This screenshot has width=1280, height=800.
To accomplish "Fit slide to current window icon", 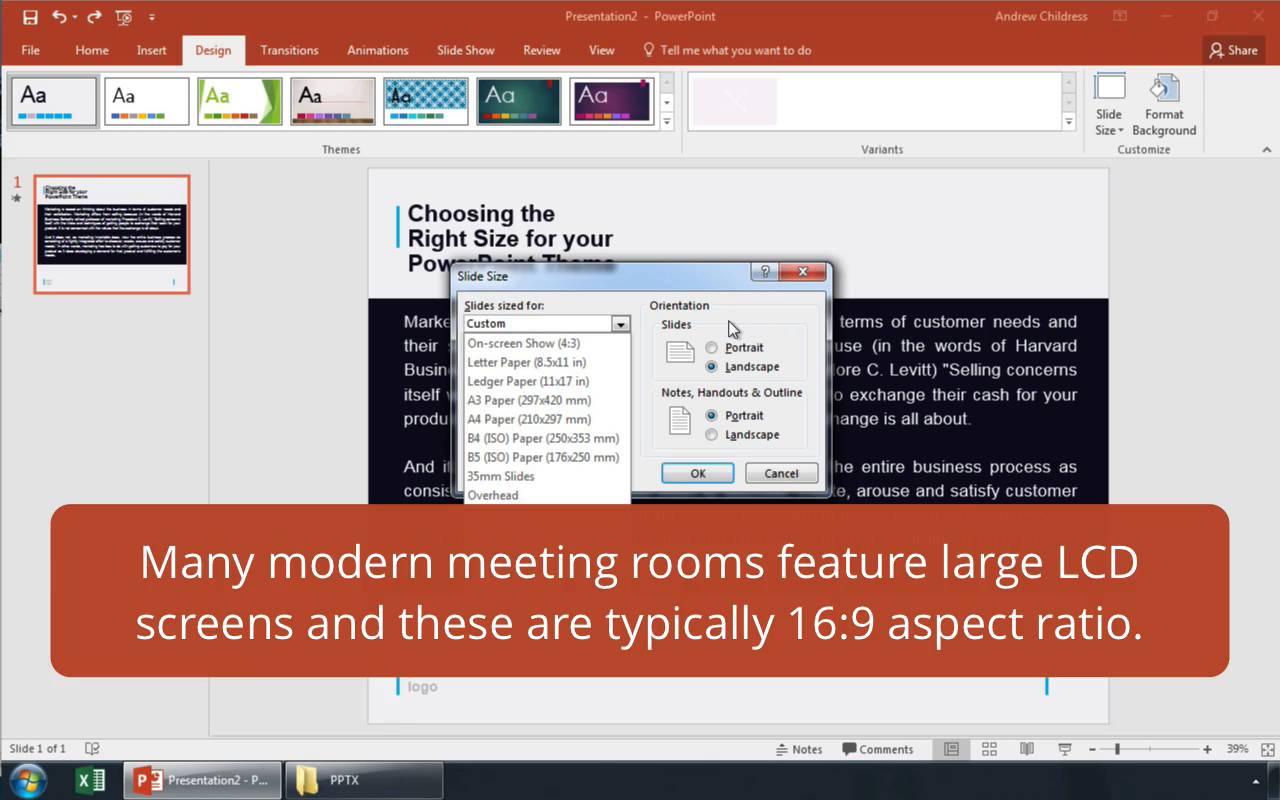I will (1268, 749).
